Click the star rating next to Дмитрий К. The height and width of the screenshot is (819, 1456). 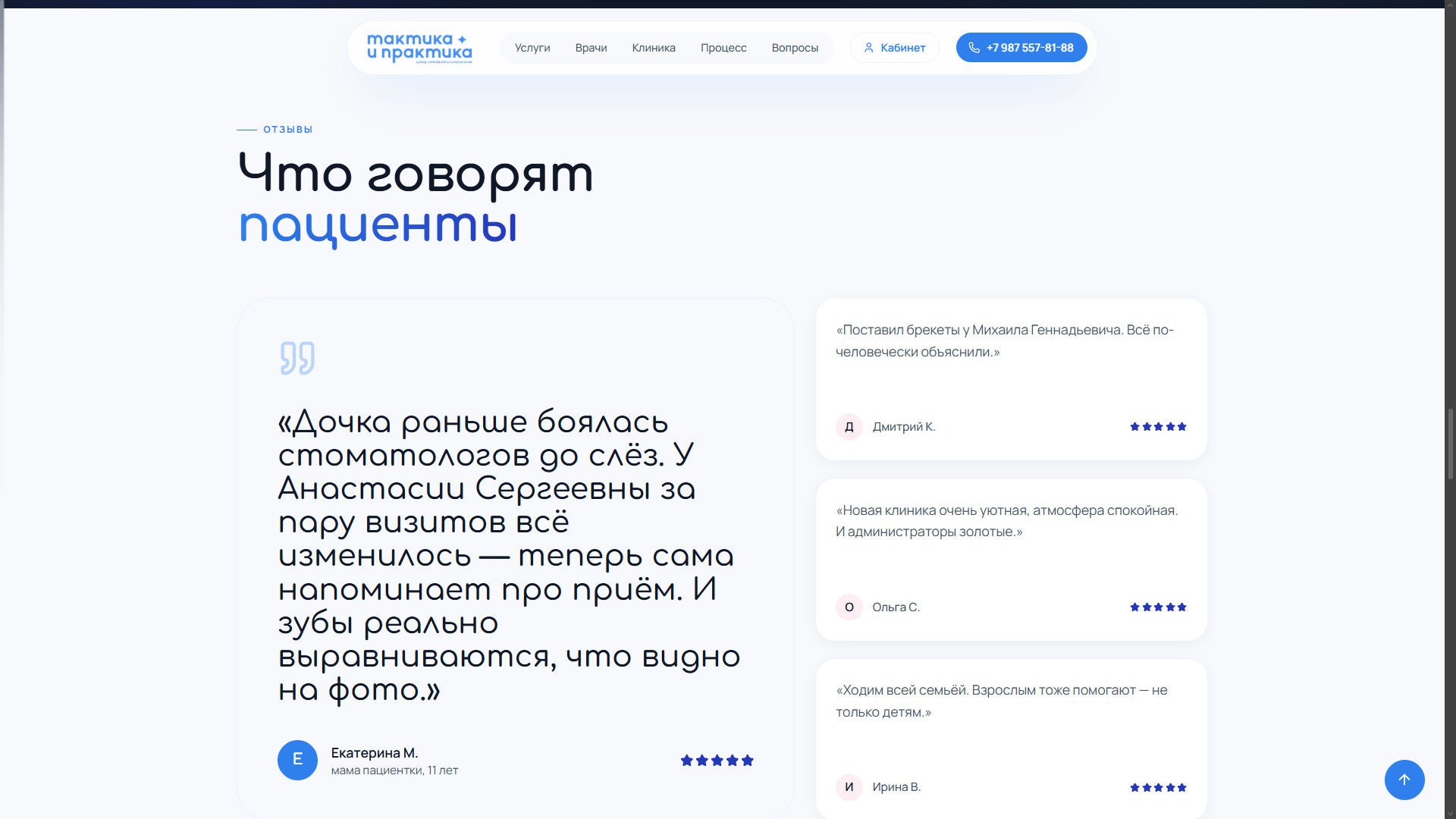pyautogui.click(x=1158, y=427)
